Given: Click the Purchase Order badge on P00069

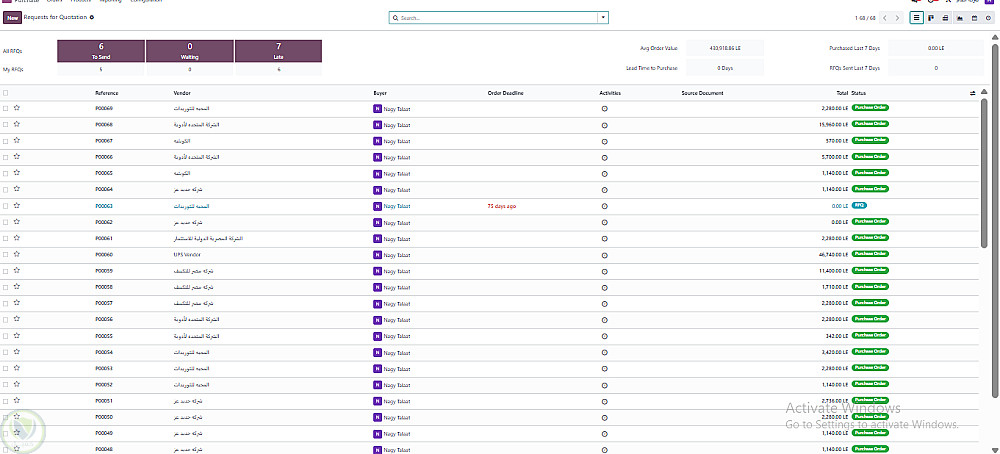Looking at the screenshot, I should coord(870,108).
